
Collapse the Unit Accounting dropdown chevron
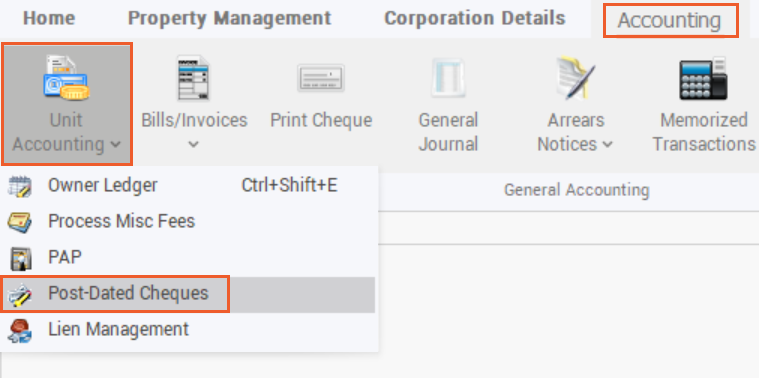coord(115,144)
